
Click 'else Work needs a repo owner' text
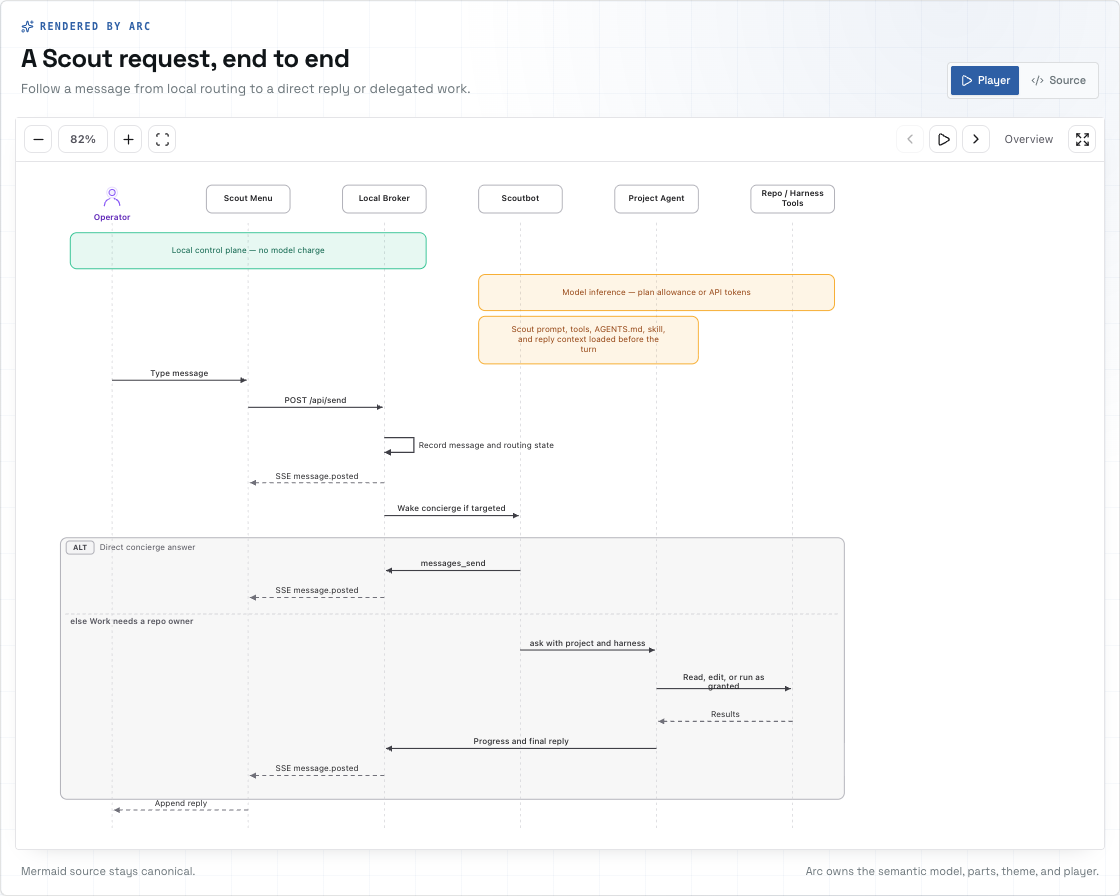[131, 621]
